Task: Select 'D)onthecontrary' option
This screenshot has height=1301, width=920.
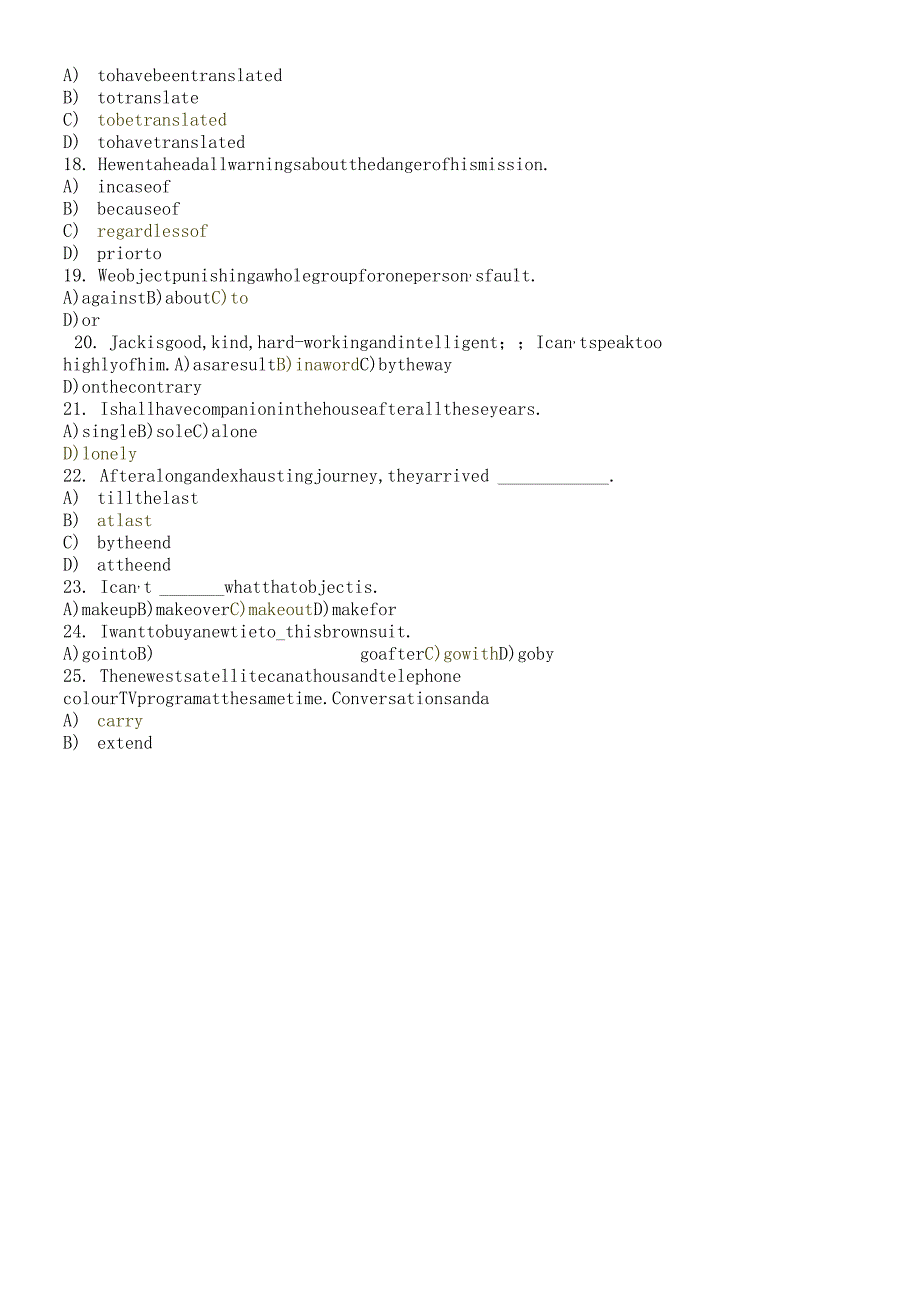Action: 132,387
